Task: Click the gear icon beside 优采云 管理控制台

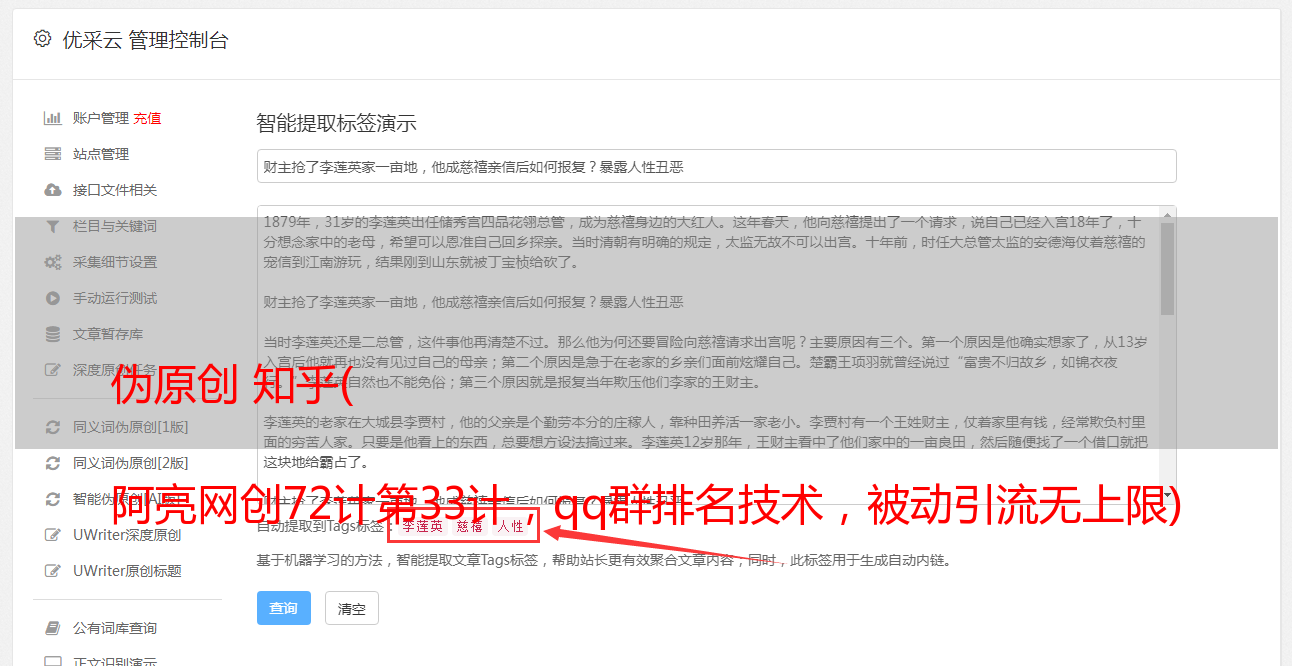Action: click(x=42, y=39)
